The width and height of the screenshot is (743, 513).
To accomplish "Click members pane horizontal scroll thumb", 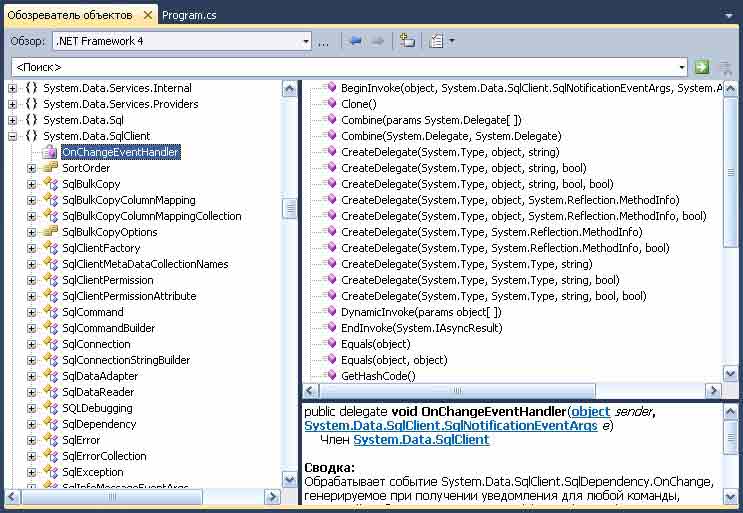I will pos(457,391).
